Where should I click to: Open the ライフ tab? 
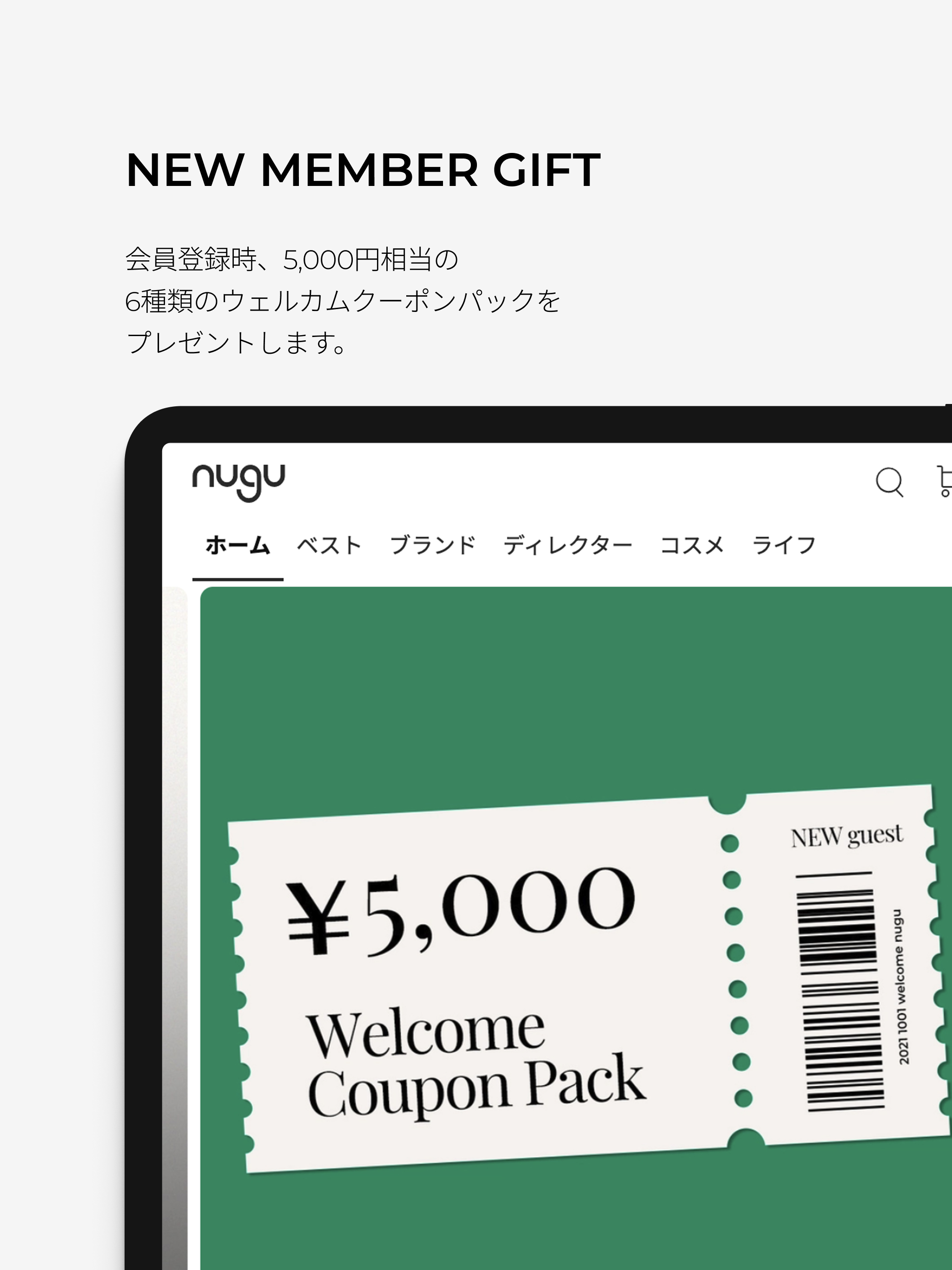[784, 545]
